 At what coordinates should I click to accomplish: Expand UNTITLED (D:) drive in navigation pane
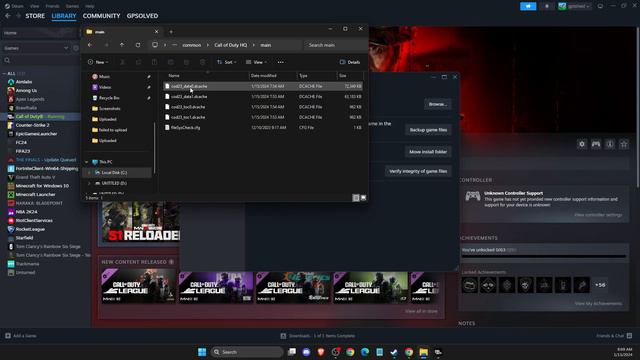click(x=89, y=183)
